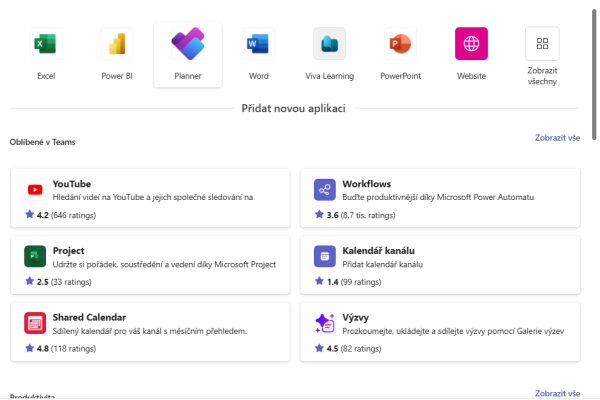The height and width of the screenshot is (400, 600).
Task: Click the Workflows 3.6 star rating
Action: point(332,215)
